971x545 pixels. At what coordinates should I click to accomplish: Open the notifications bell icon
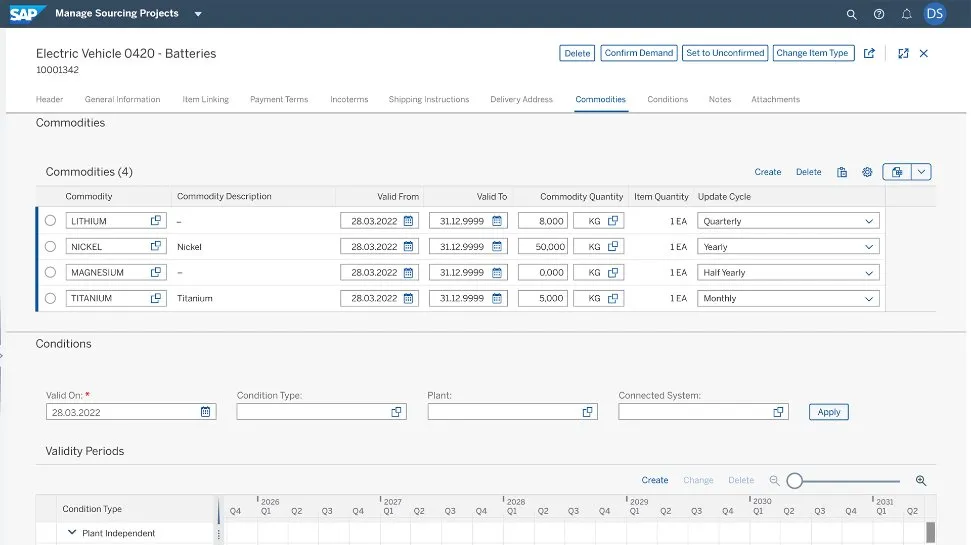[x=906, y=14]
